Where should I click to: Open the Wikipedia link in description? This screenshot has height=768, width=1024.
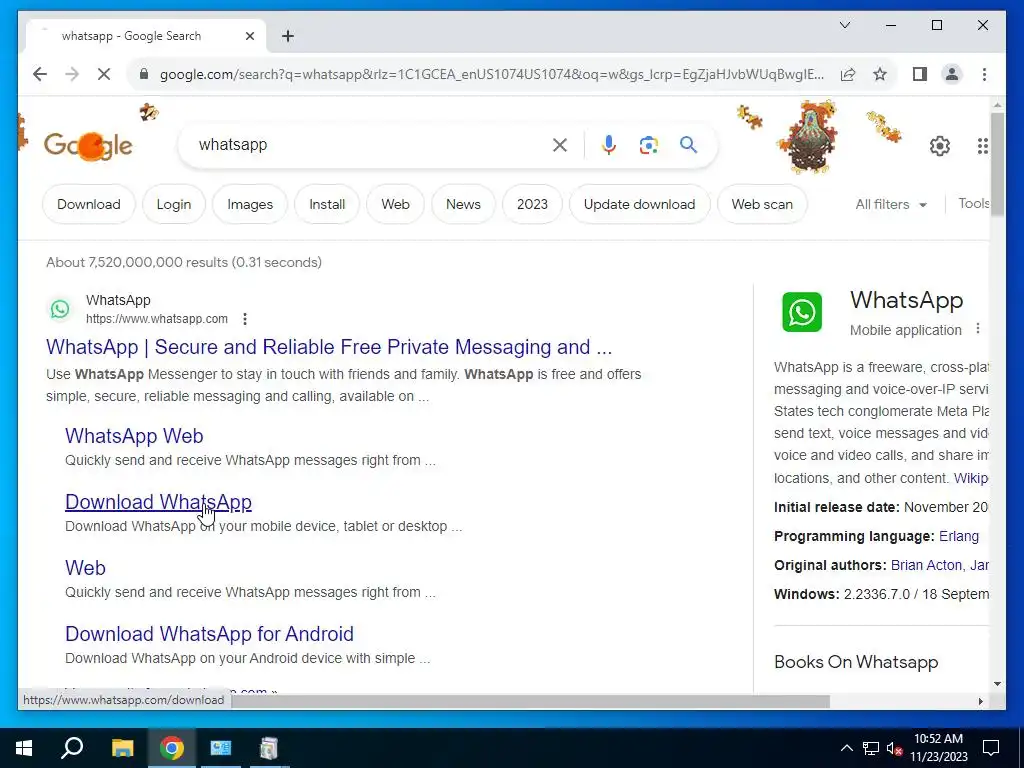(x=971, y=478)
